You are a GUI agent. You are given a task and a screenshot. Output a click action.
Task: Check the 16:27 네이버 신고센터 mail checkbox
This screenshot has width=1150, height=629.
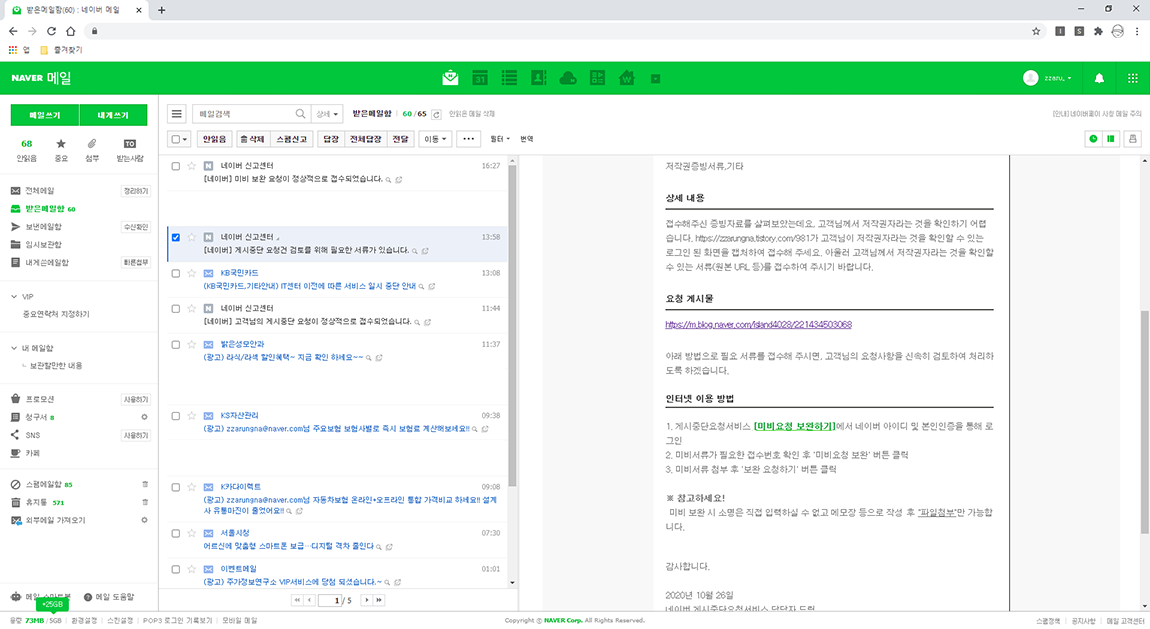[x=175, y=166]
